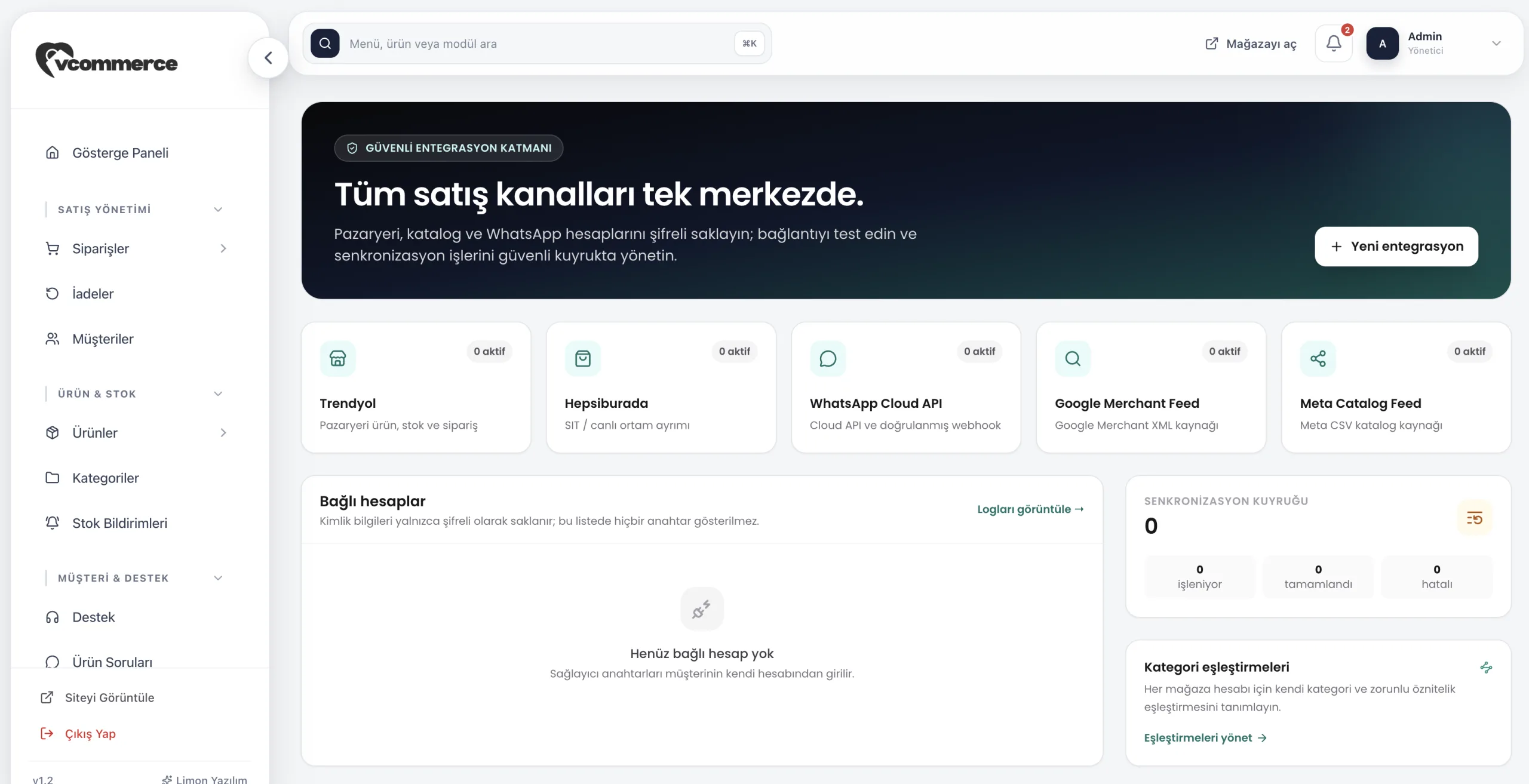Click Eşleştirmeleri yönet link

(1205, 737)
